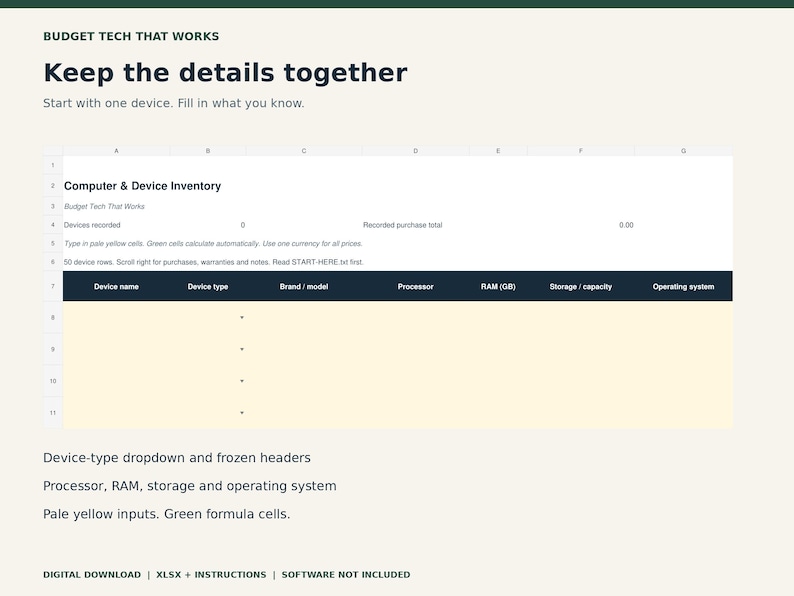The image size is (794, 596).
Task: Select column F header
Action: 581,151
